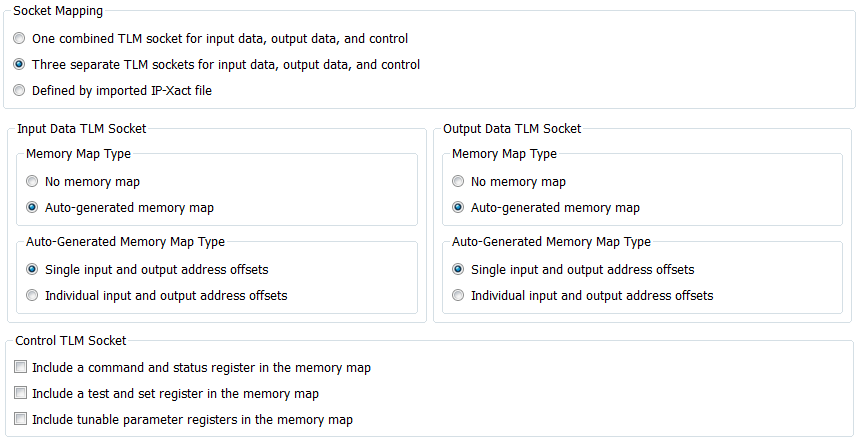Select Defined by imported IP-Xact file

[x=20, y=91]
